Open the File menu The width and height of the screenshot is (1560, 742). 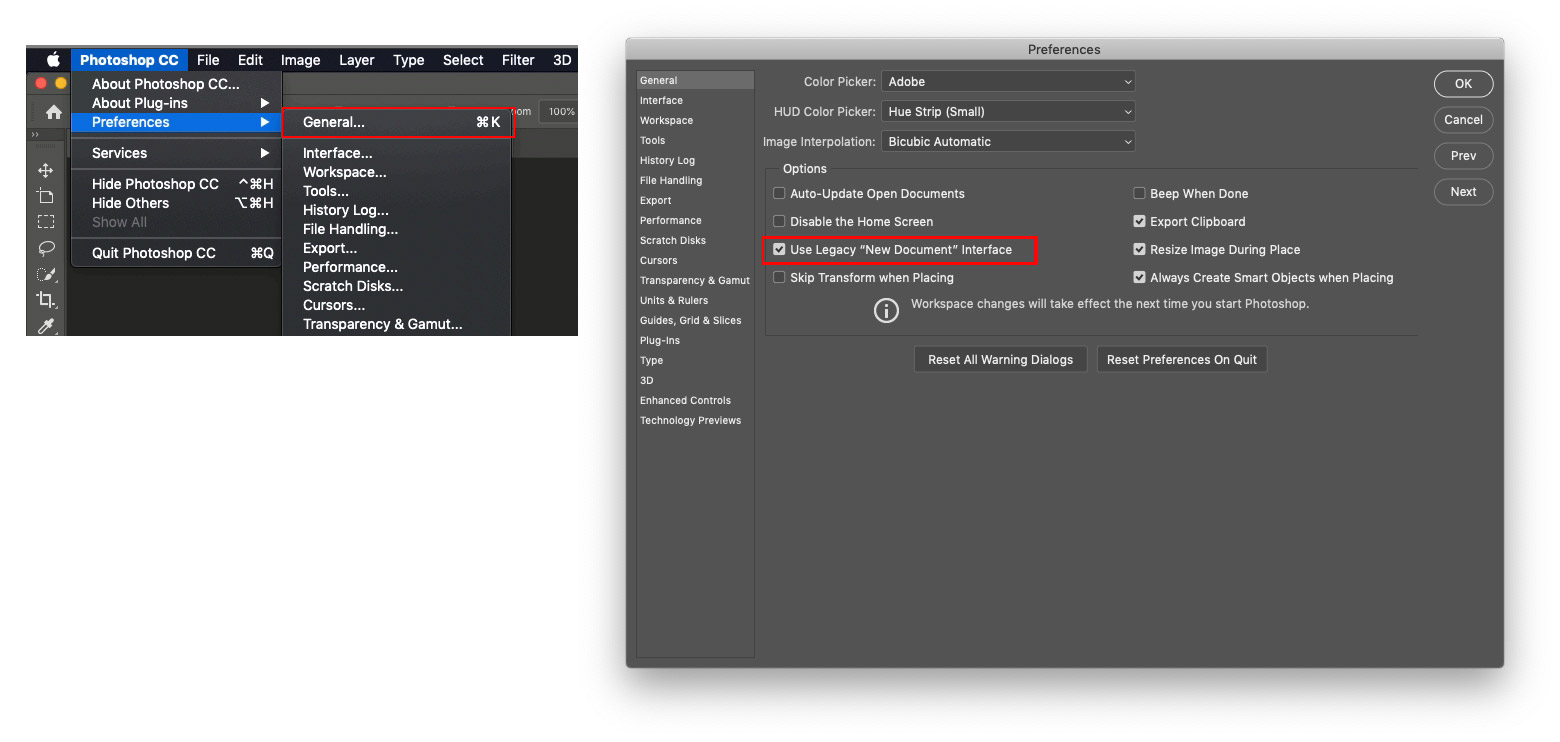pos(208,60)
